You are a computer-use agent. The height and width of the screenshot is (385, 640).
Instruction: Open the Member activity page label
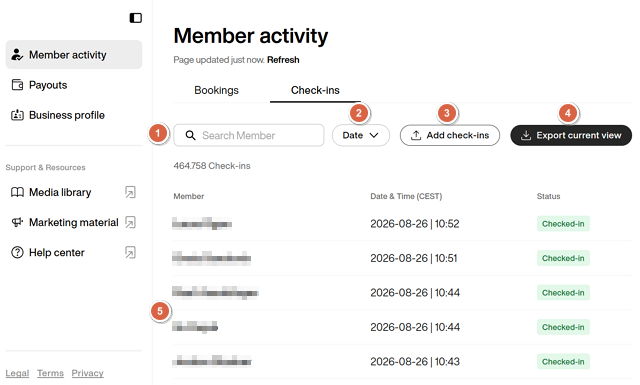67,55
